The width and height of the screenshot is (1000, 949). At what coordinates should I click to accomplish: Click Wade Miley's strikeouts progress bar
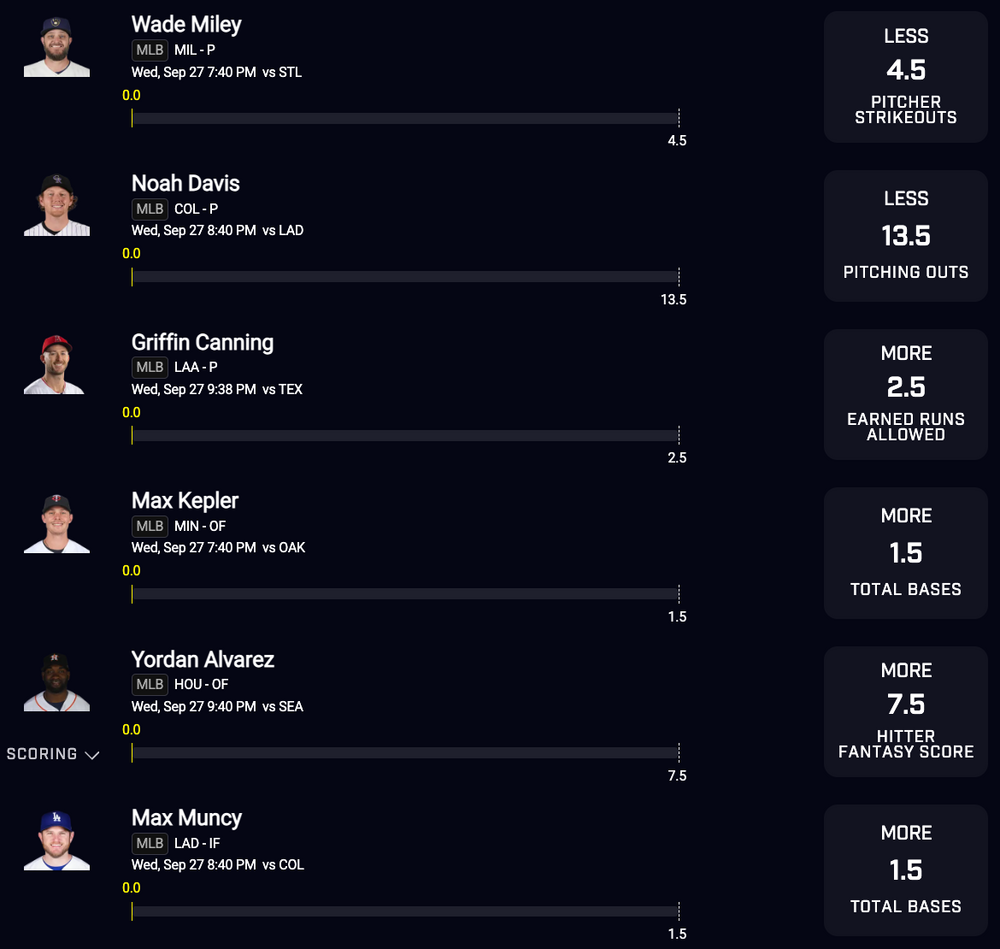coord(405,118)
